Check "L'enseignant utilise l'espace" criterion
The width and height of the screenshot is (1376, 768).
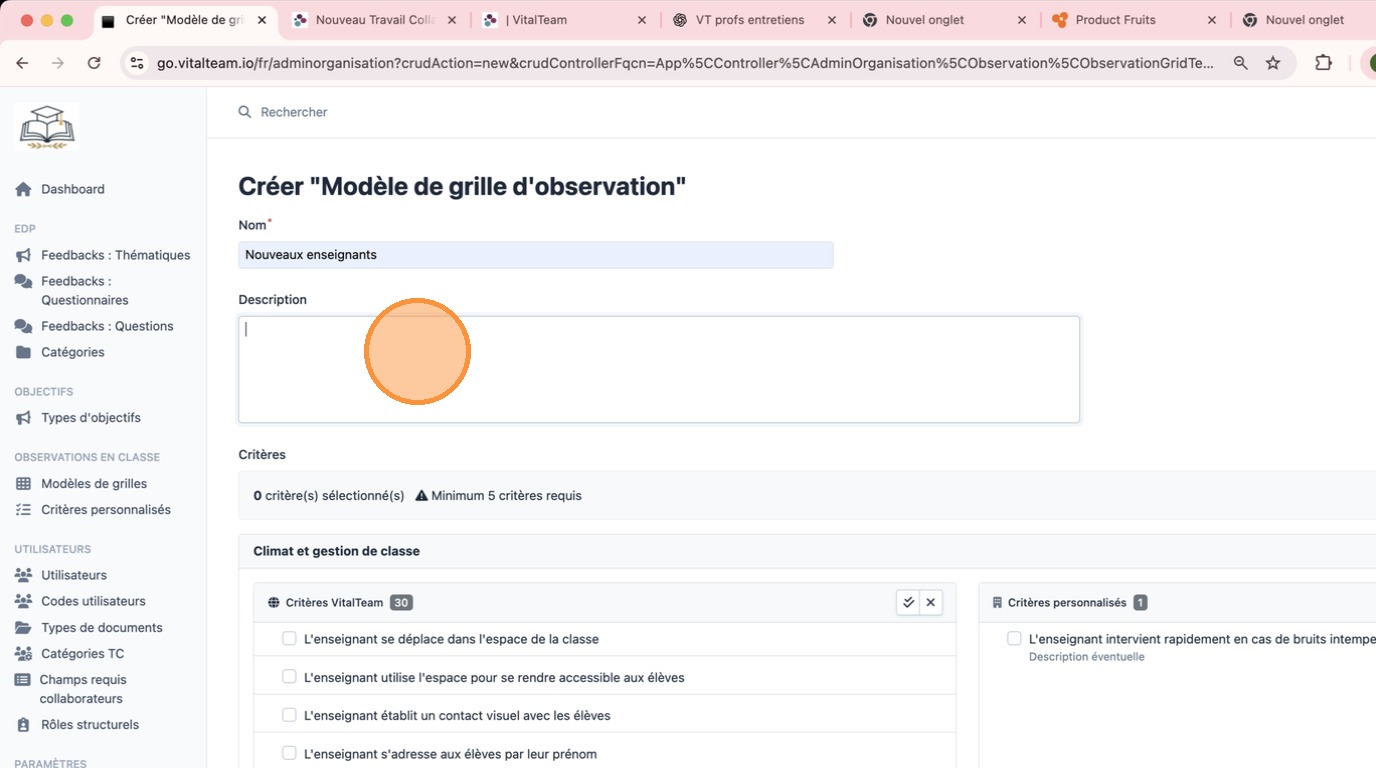(x=289, y=677)
